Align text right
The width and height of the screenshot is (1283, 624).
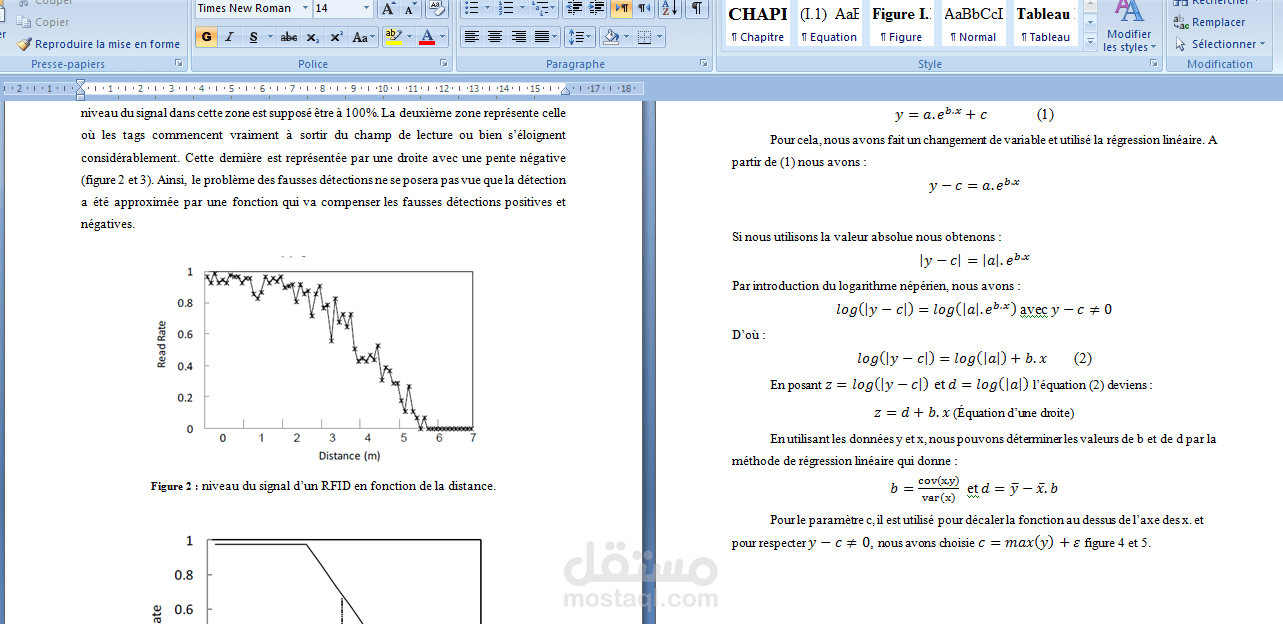coord(519,37)
